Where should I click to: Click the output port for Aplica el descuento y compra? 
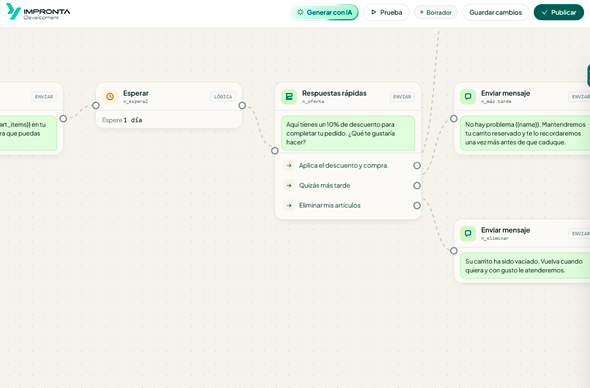[417, 166]
